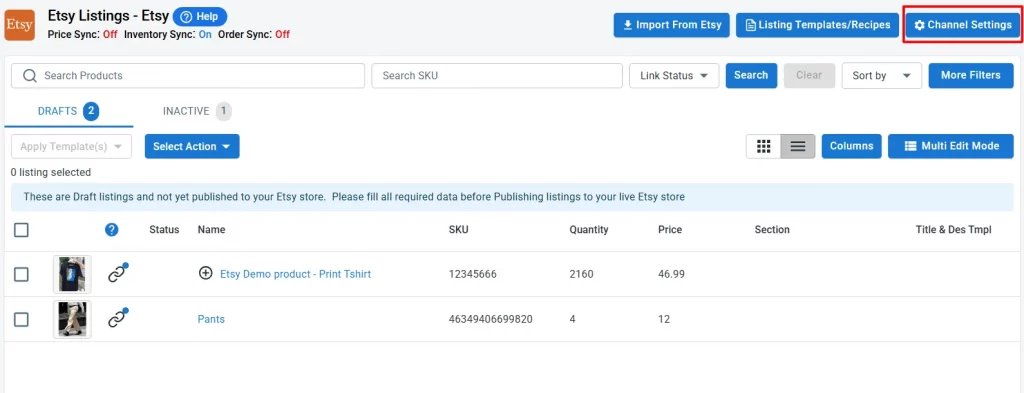Open Etsy Demo product - Print Tshirt link

295,274
